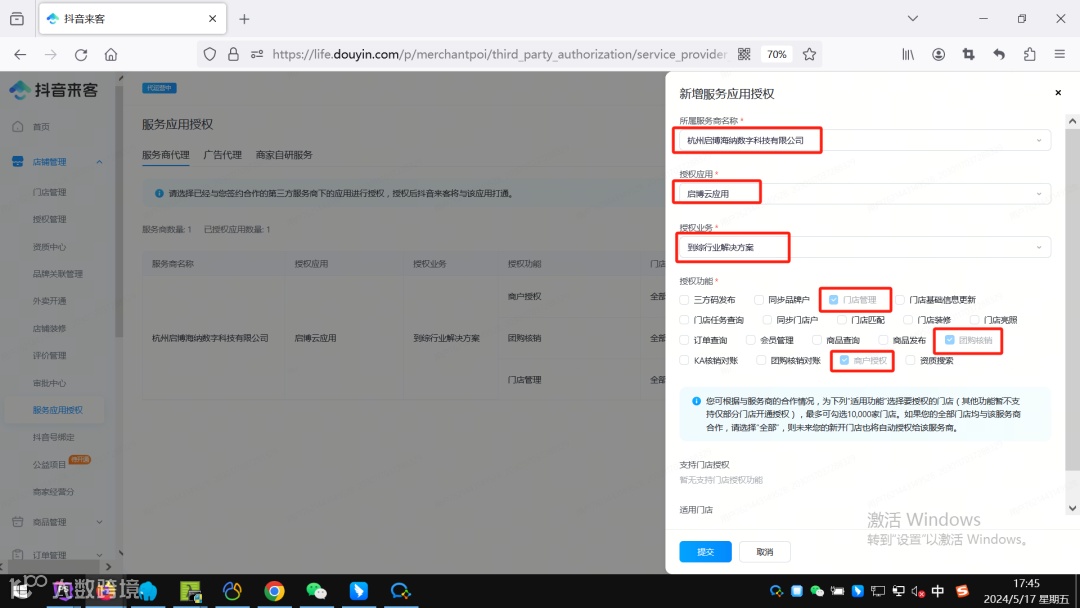Open 抖音号绑定 in the sidebar

(x=54, y=437)
